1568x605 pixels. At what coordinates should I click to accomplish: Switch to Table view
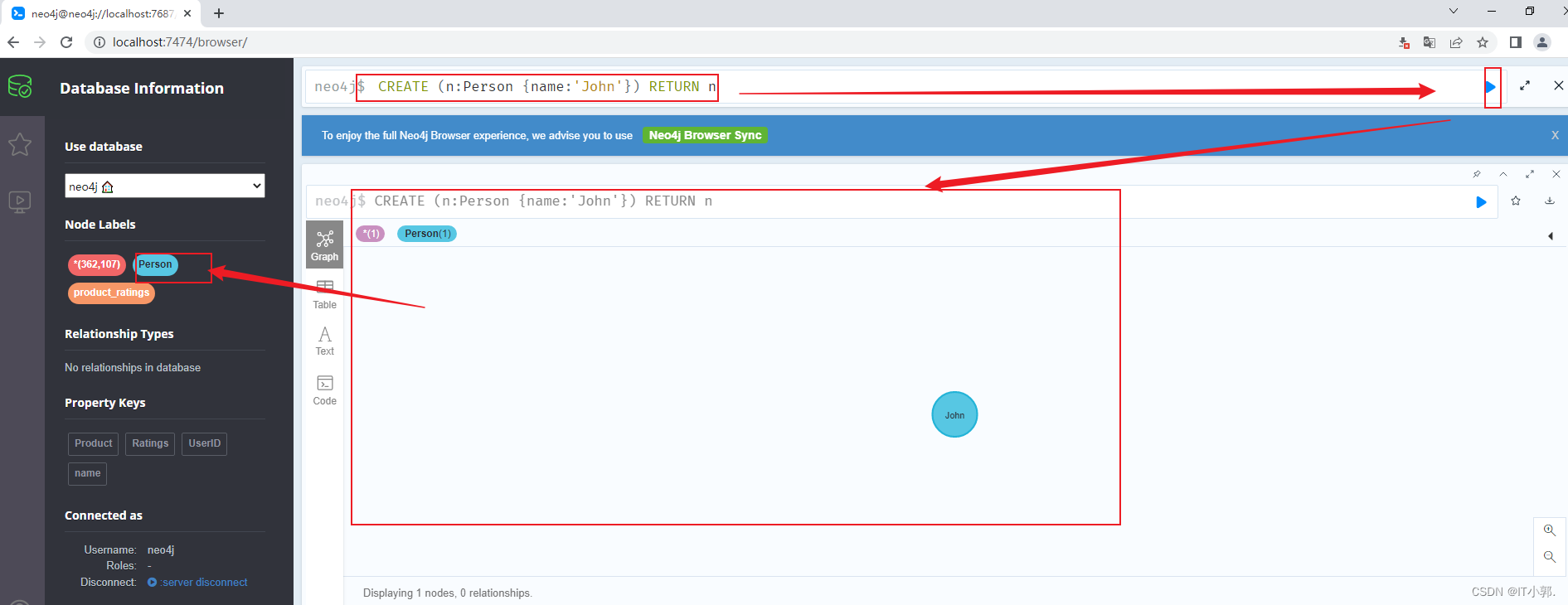(324, 294)
